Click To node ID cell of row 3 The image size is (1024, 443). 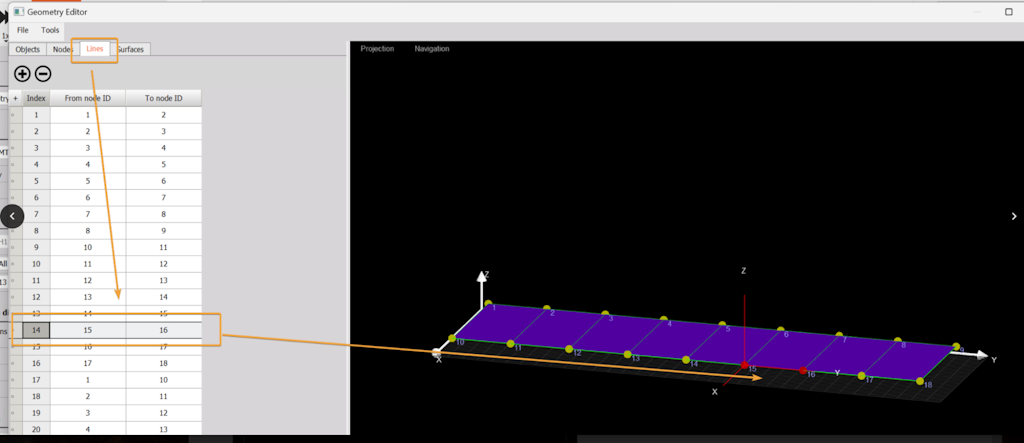163,148
